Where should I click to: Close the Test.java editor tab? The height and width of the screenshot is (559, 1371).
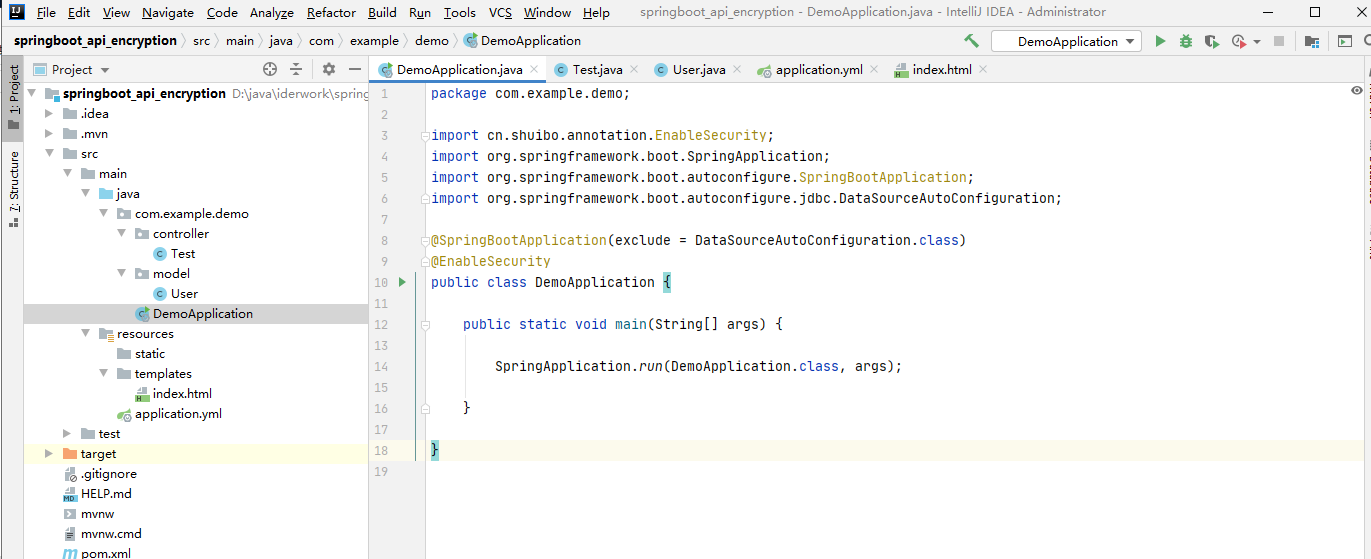pos(636,69)
